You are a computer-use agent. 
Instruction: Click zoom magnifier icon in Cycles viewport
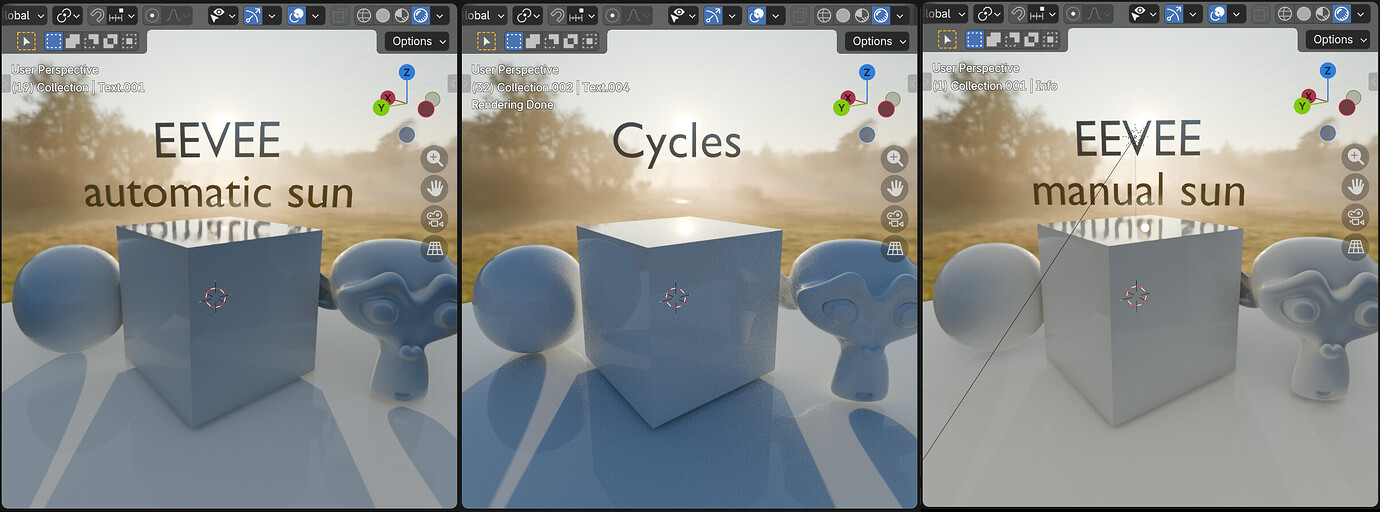click(x=894, y=158)
